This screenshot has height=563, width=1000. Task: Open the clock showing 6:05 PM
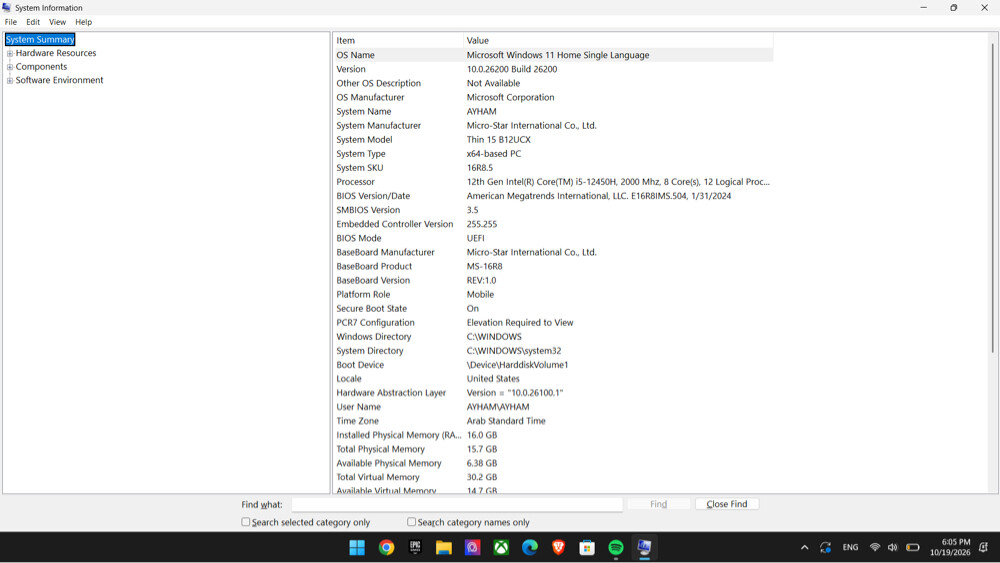click(x=950, y=547)
